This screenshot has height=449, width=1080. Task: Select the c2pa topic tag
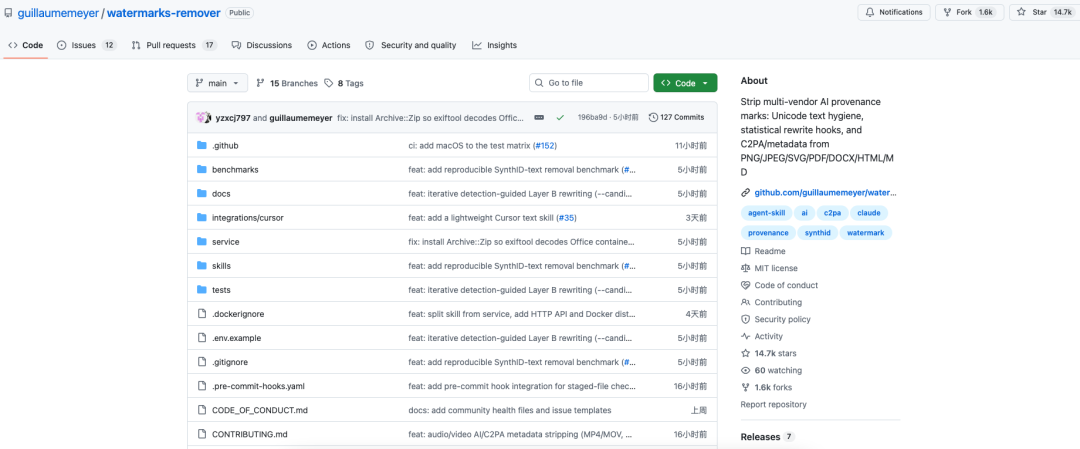(x=833, y=213)
